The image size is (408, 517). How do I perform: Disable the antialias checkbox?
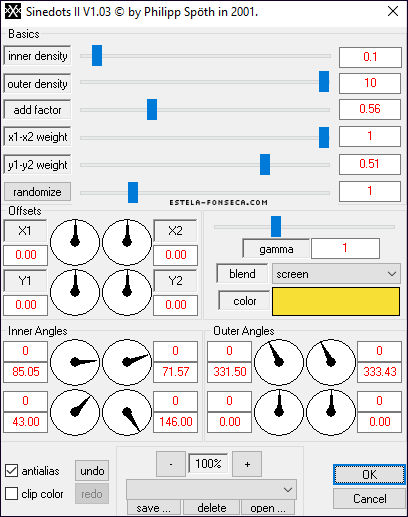12,471
